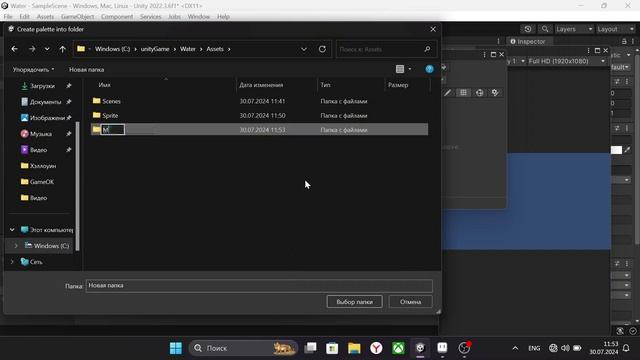The width and height of the screenshot is (640, 360).
Task: Click the Отмена button
Action: pyautogui.click(x=410, y=302)
